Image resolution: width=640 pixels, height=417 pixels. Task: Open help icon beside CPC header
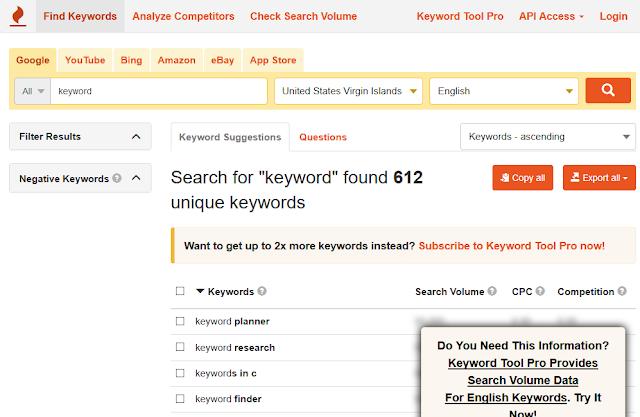(x=540, y=291)
